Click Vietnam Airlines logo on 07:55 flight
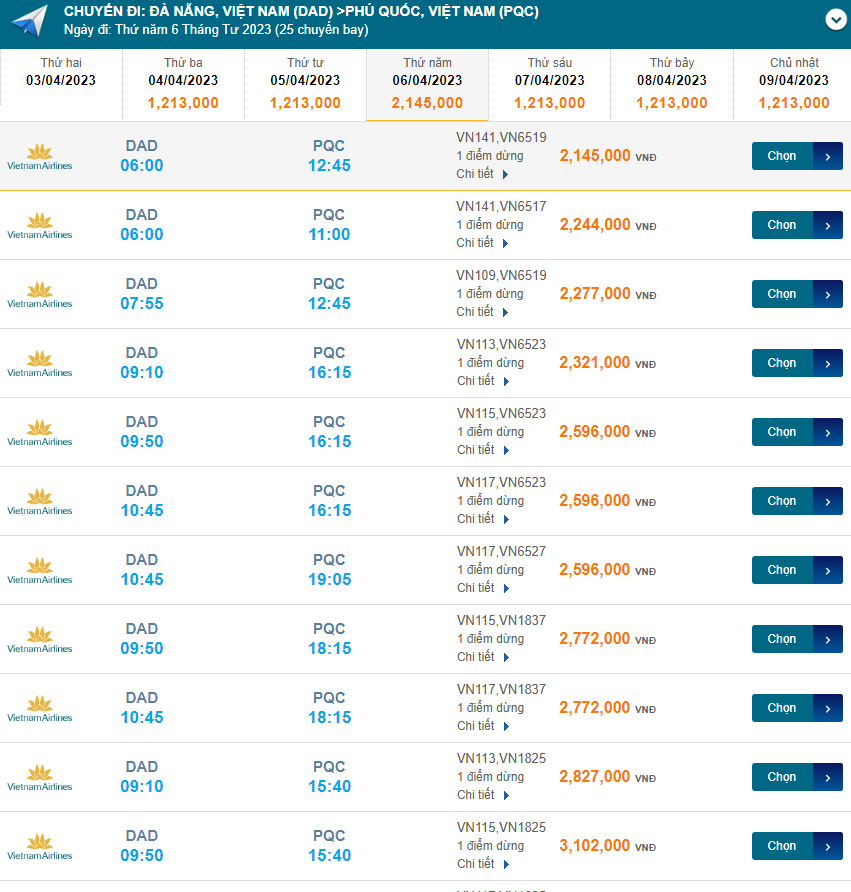Viewport: 851px width, 892px height. click(x=40, y=295)
